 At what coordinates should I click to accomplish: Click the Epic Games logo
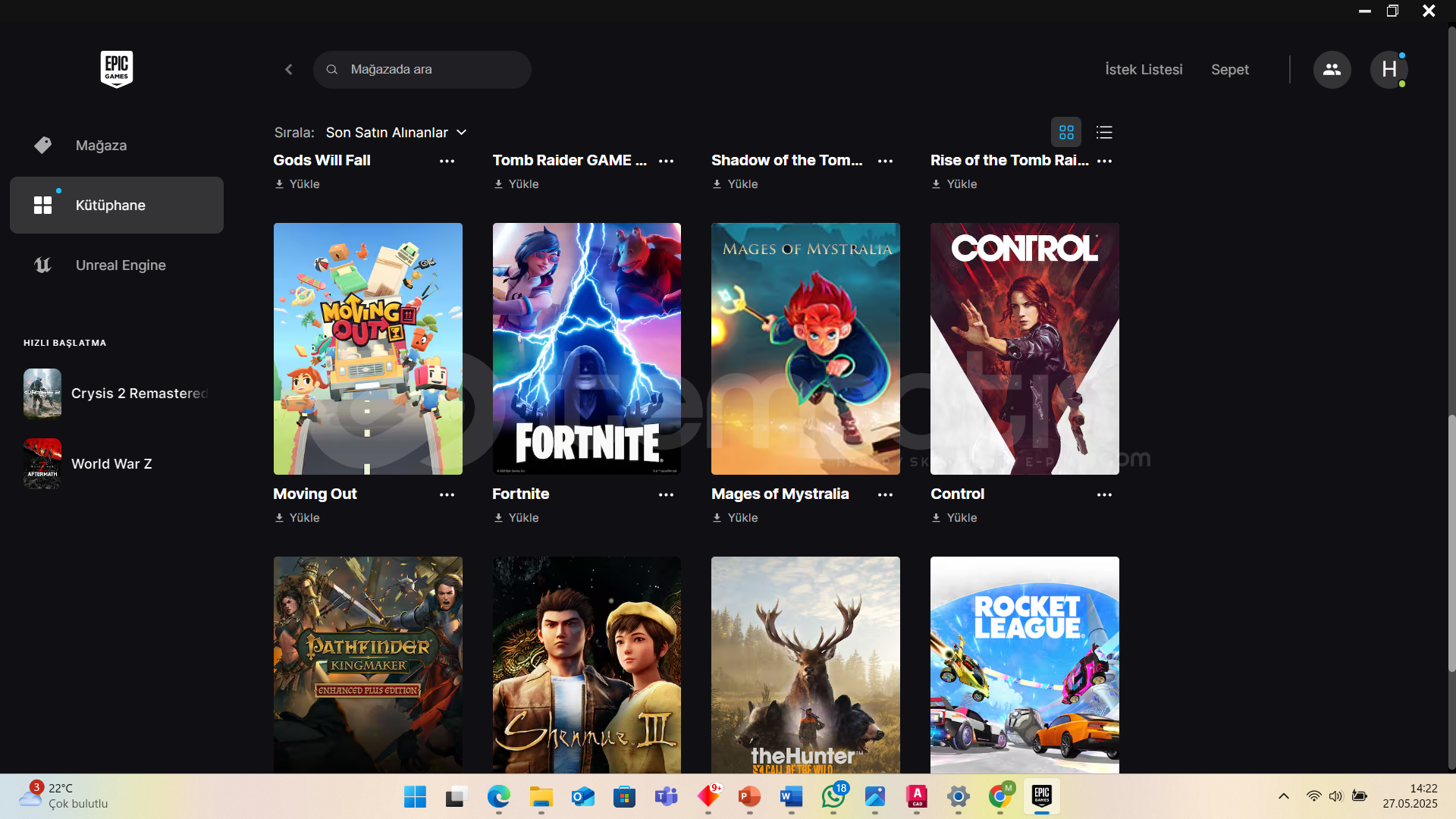click(117, 69)
